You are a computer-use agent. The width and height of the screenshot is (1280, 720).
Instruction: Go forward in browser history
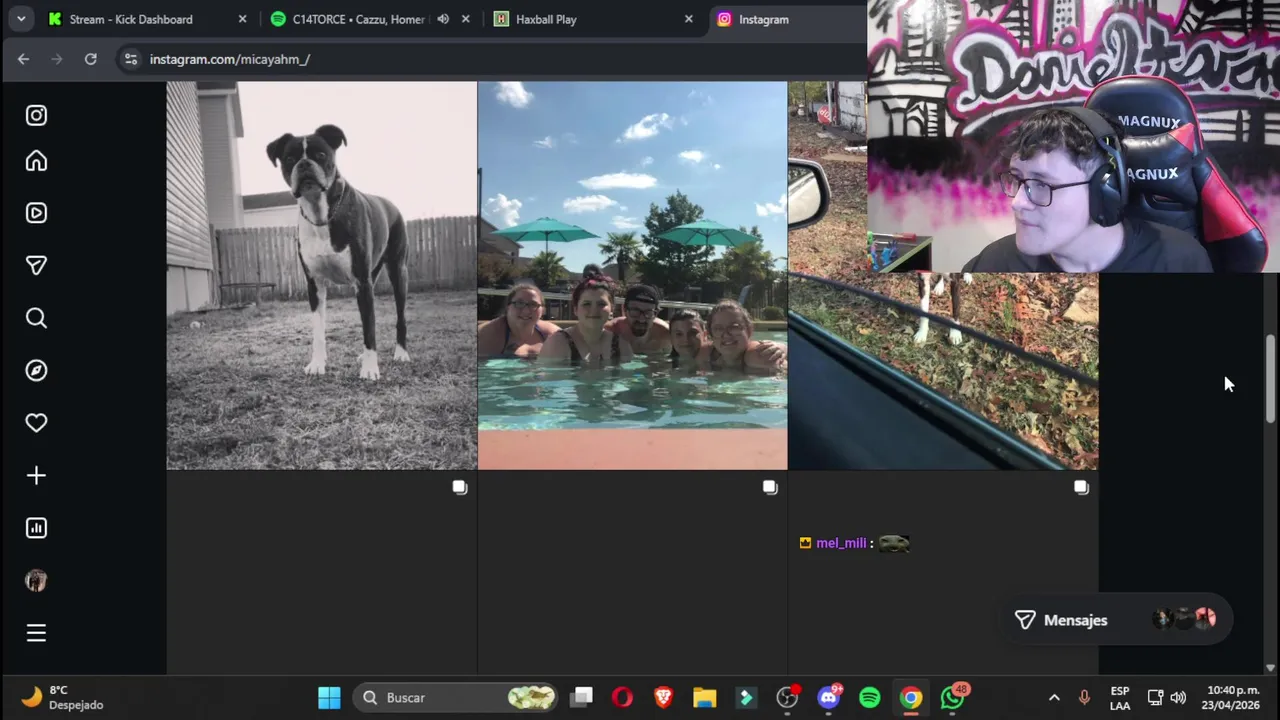coord(57,59)
